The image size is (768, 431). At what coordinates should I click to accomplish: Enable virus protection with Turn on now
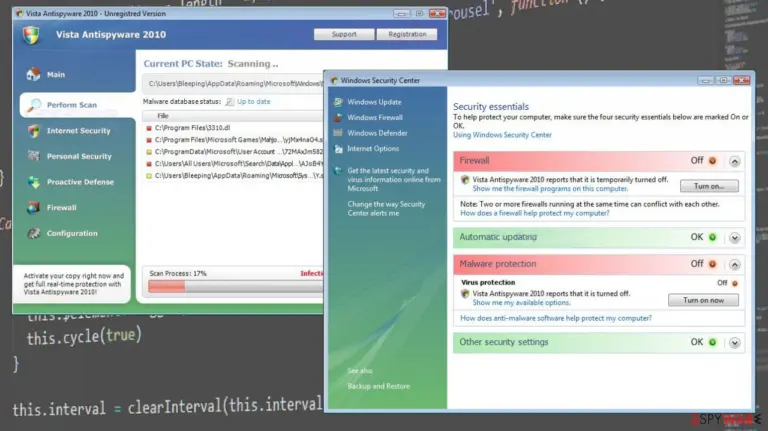(703, 300)
